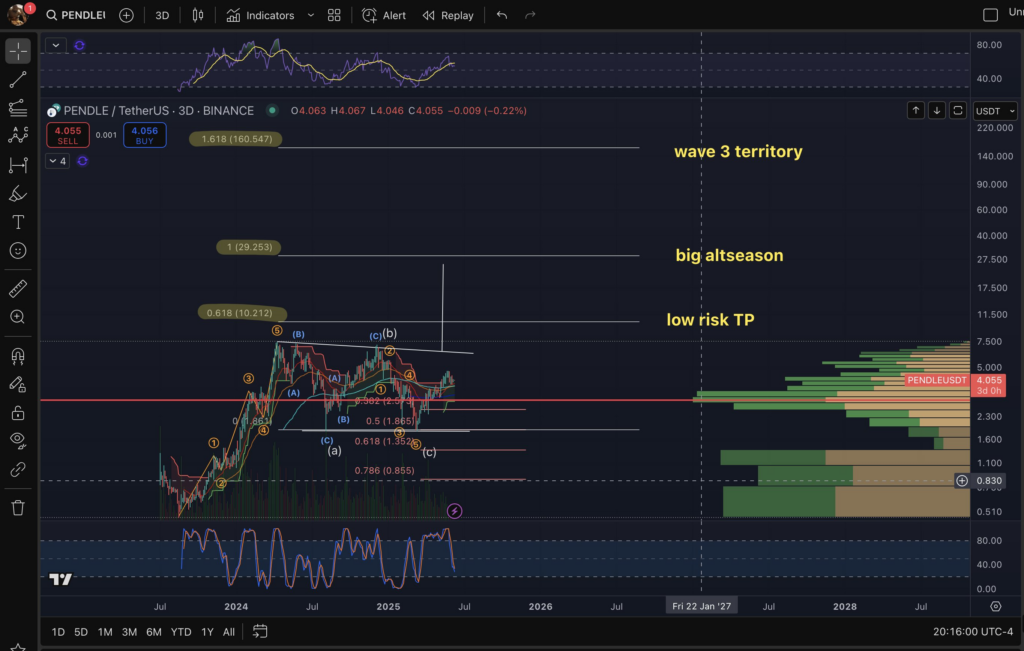The width and height of the screenshot is (1024, 651).
Task: Select the 'low risk TP' text annotation
Action: coord(710,320)
